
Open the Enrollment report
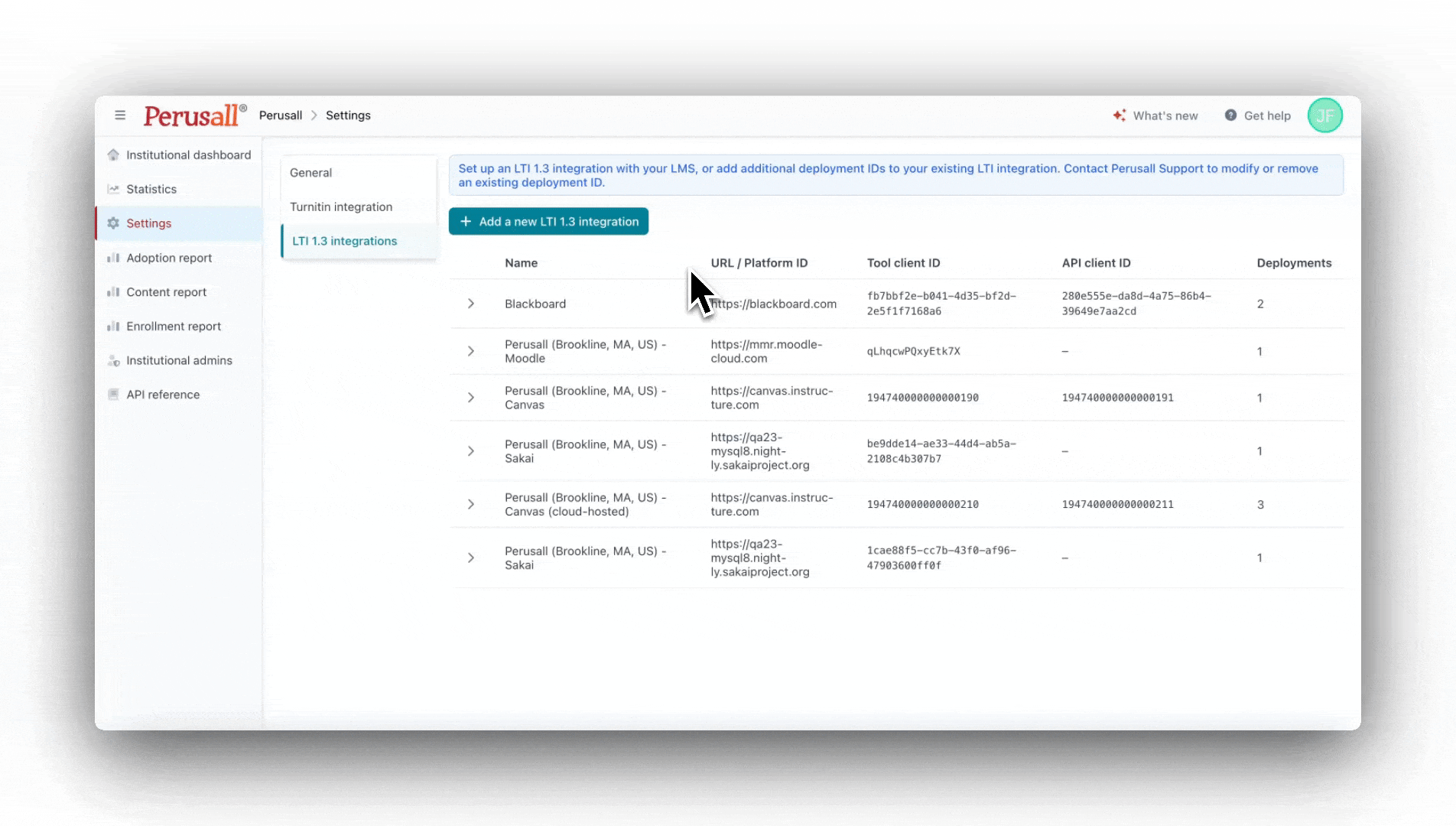click(x=179, y=327)
